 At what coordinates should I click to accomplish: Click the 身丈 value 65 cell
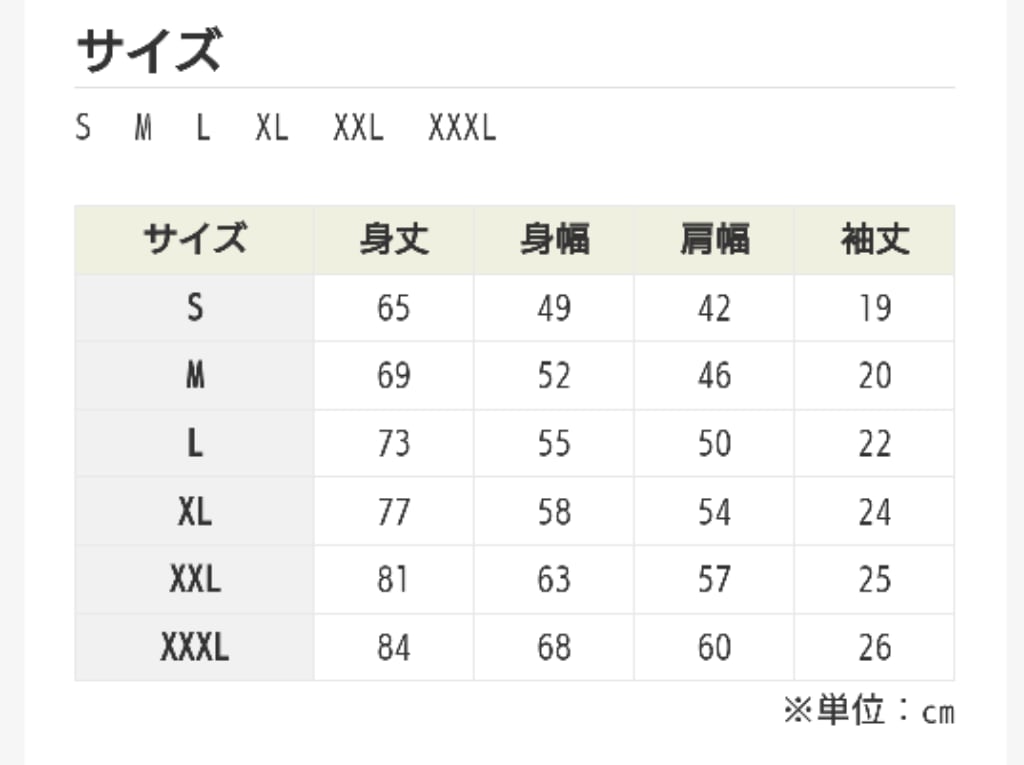click(x=394, y=308)
